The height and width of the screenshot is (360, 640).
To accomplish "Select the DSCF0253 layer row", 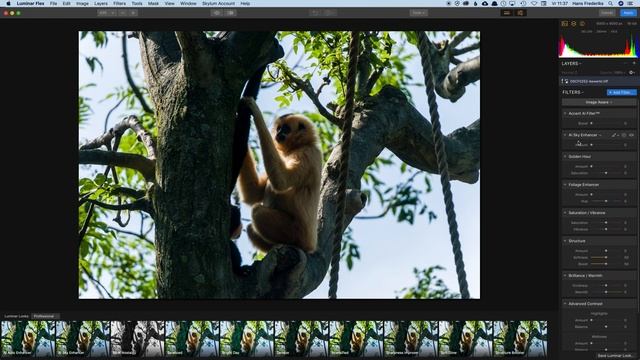I will click(x=599, y=82).
